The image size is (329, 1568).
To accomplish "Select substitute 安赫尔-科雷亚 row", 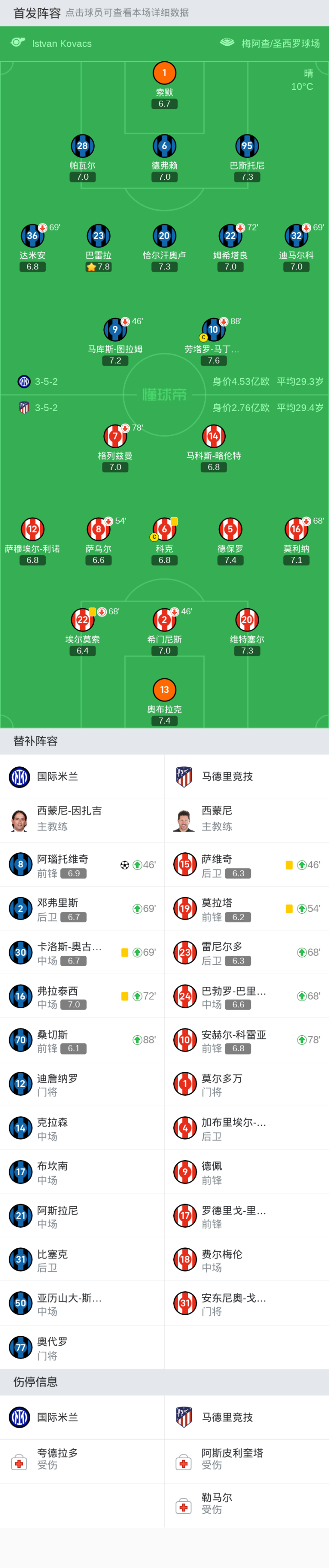I will pyautogui.click(x=246, y=1040).
